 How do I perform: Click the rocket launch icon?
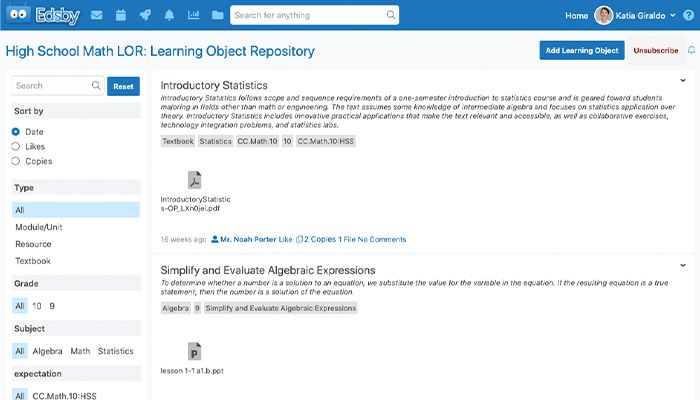(x=145, y=16)
